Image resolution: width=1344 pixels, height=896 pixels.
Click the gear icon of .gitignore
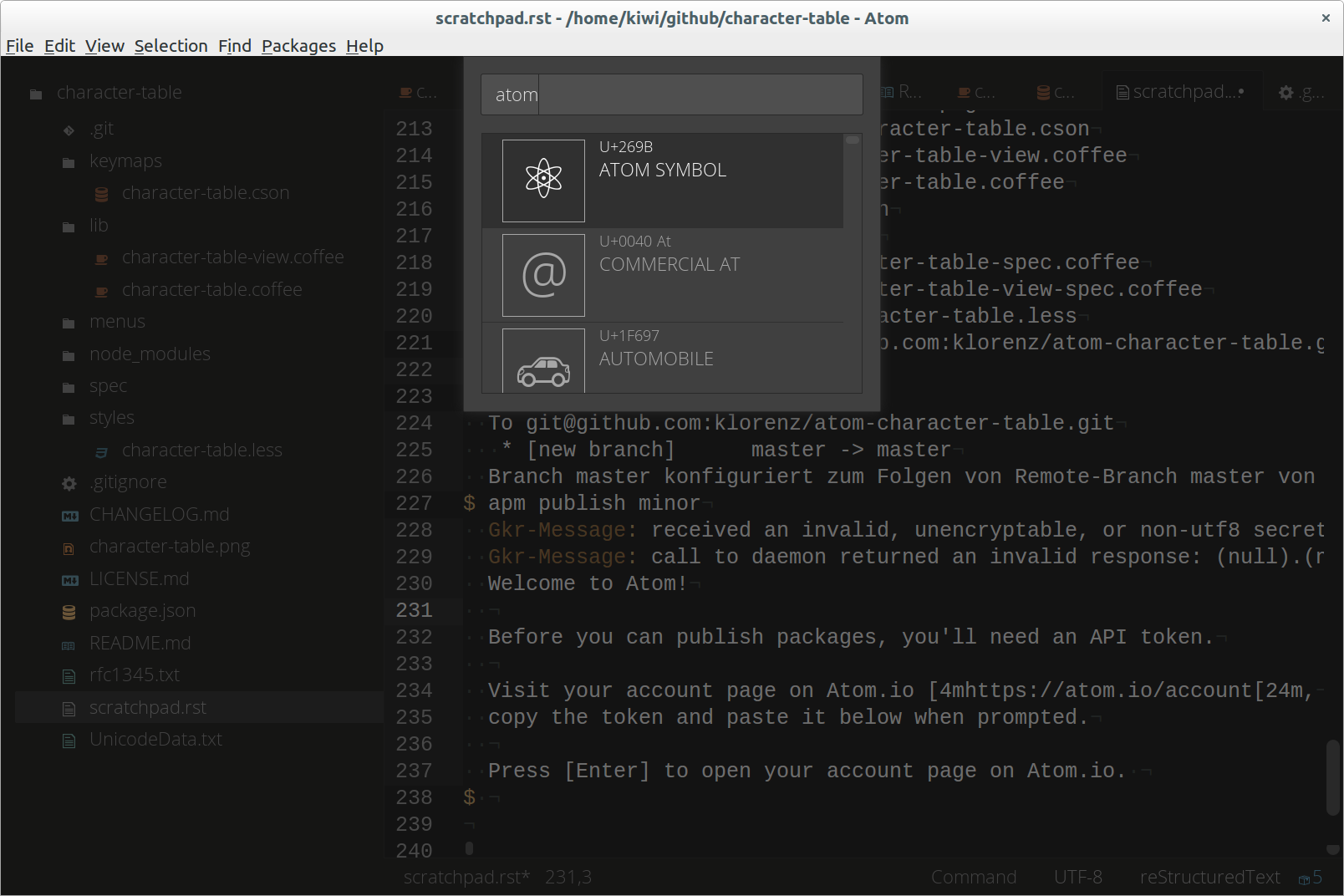click(69, 483)
